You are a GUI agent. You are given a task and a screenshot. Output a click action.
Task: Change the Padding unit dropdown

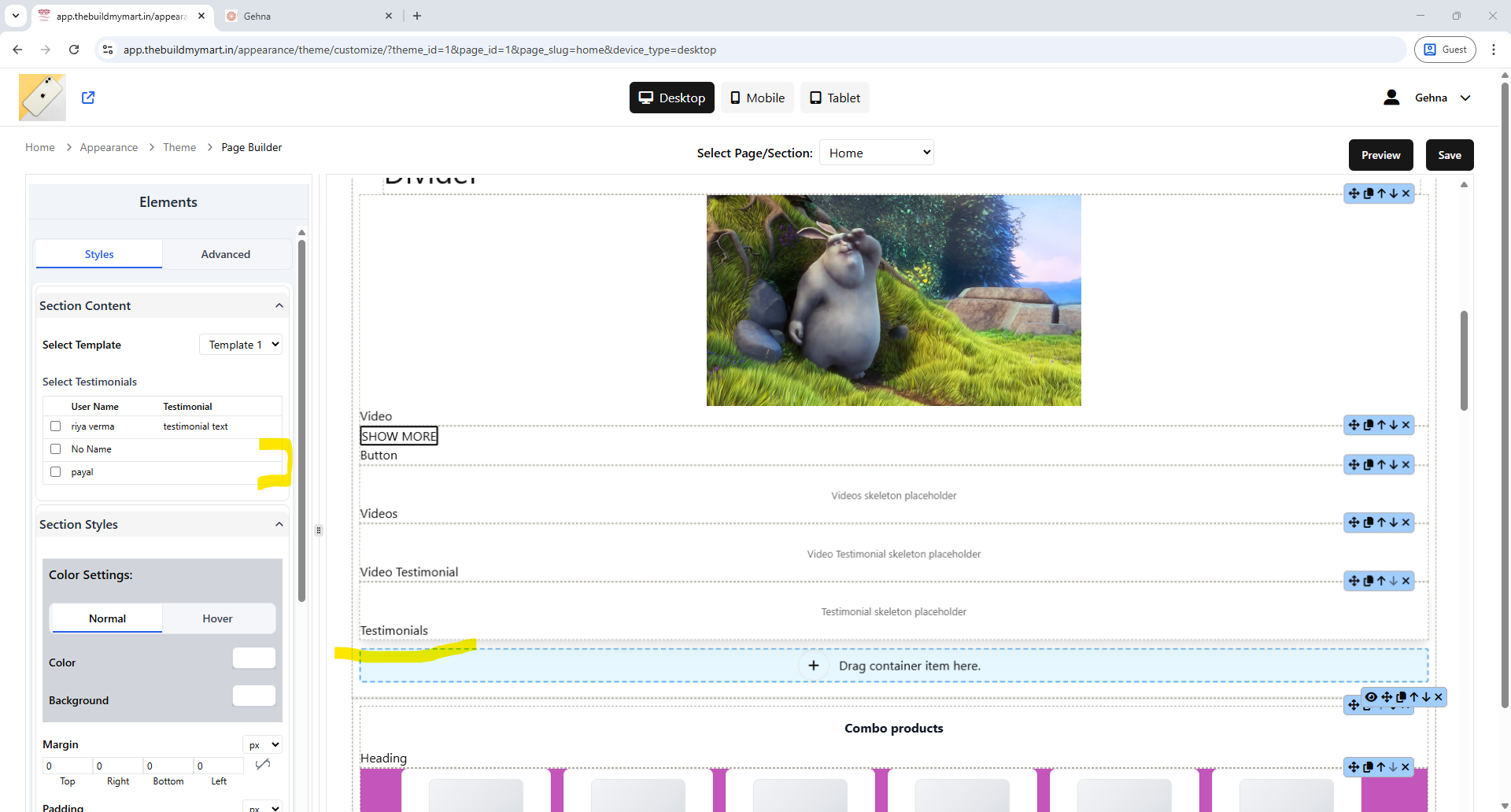[263, 807]
